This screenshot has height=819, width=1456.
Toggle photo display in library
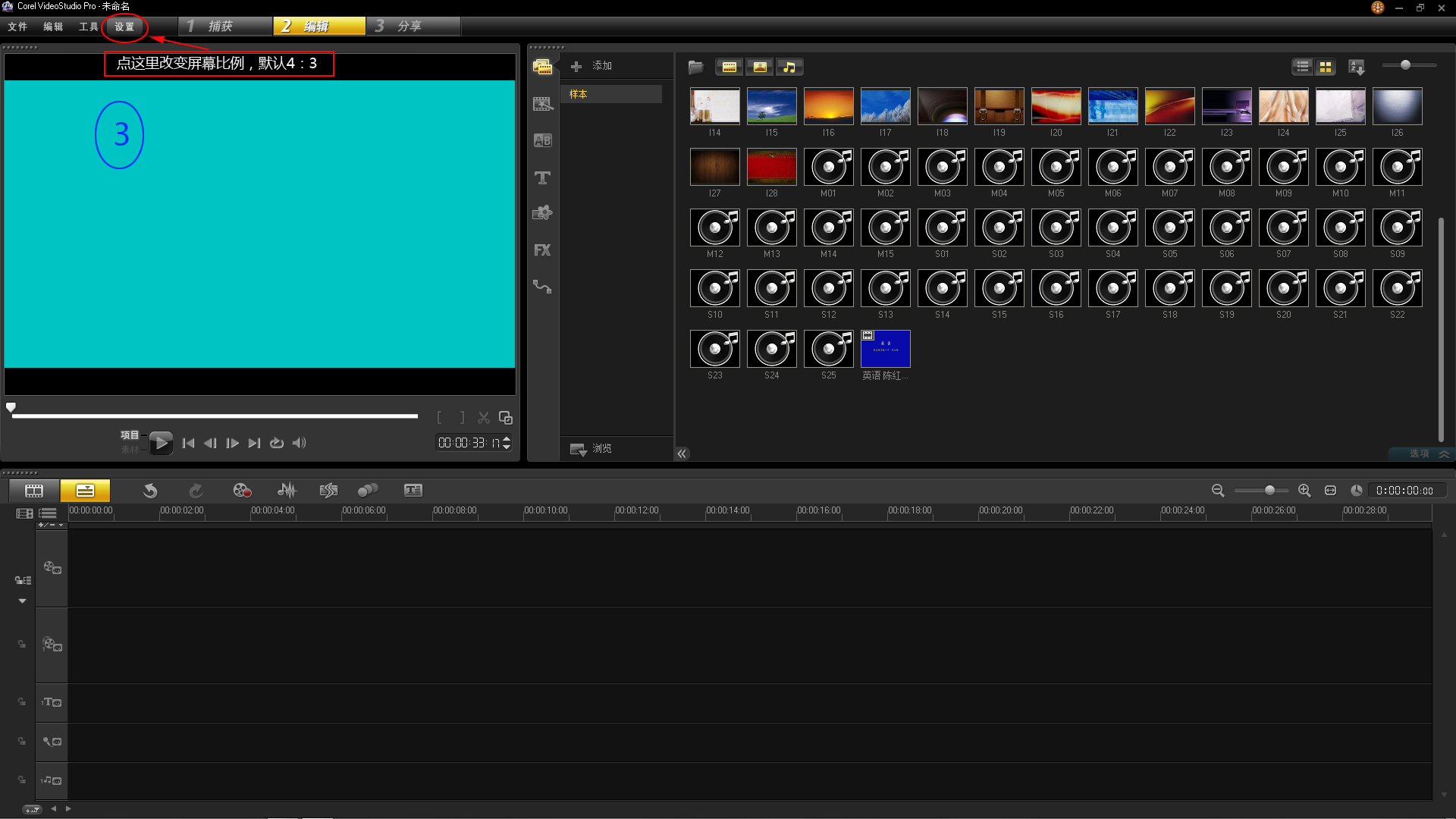pos(760,67)
